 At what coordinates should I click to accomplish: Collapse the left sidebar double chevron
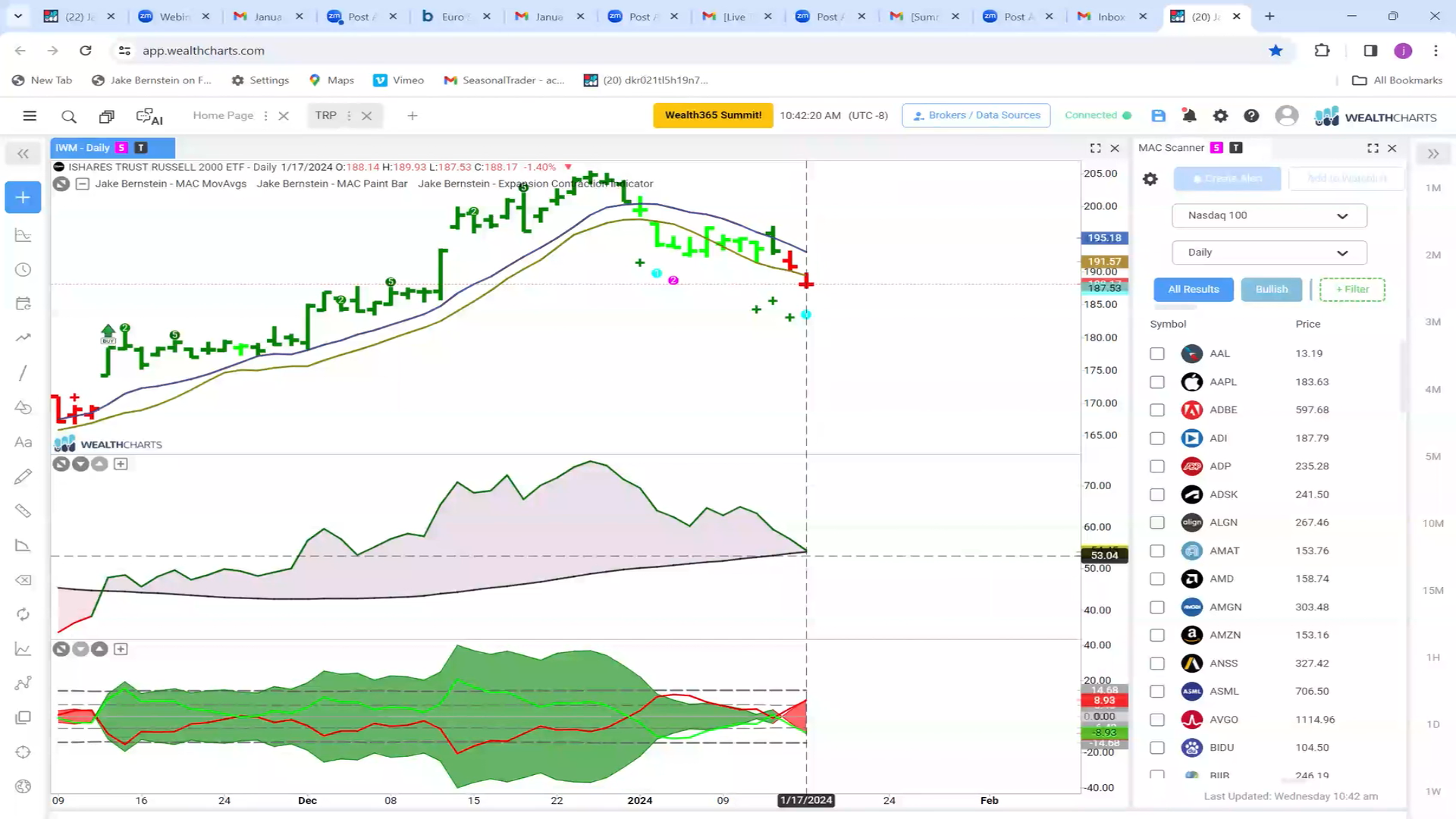24,154
